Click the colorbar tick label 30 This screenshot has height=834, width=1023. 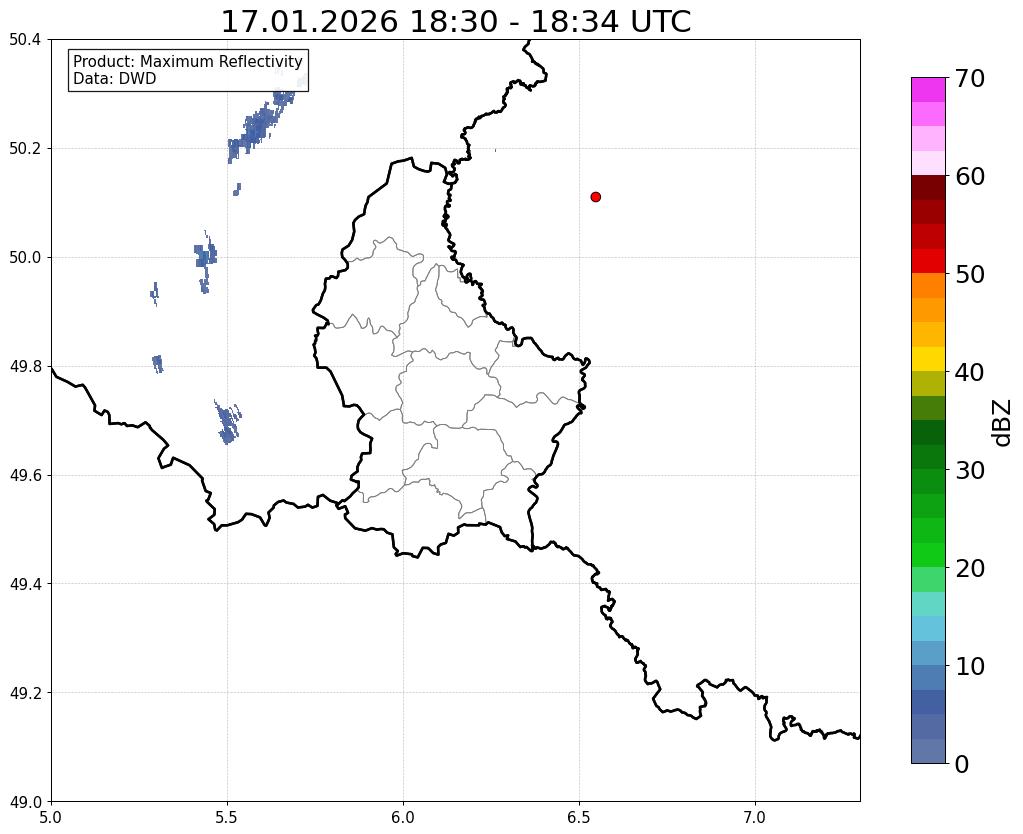pos(970,469)
